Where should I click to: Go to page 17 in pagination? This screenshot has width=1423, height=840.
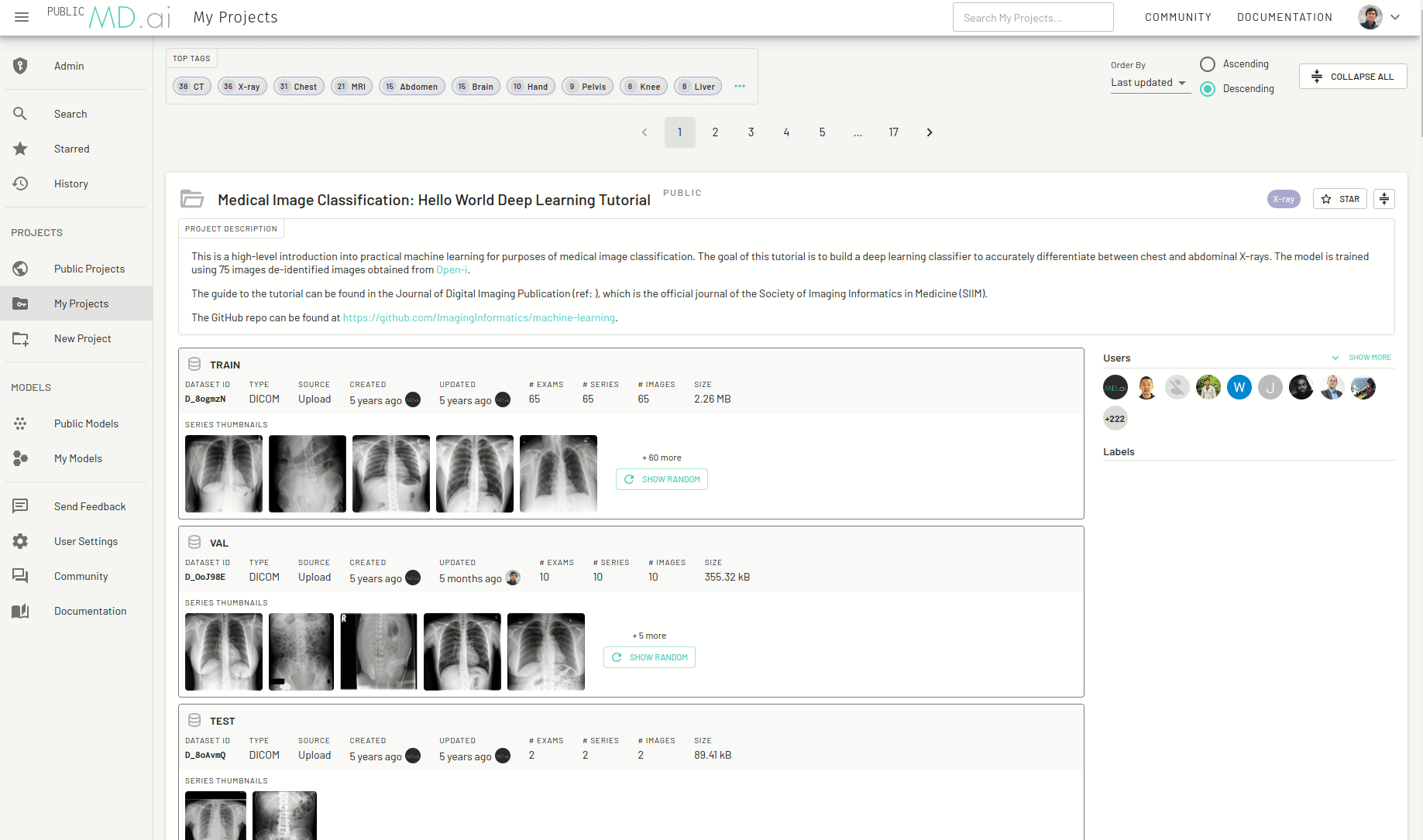pos(893,132)
